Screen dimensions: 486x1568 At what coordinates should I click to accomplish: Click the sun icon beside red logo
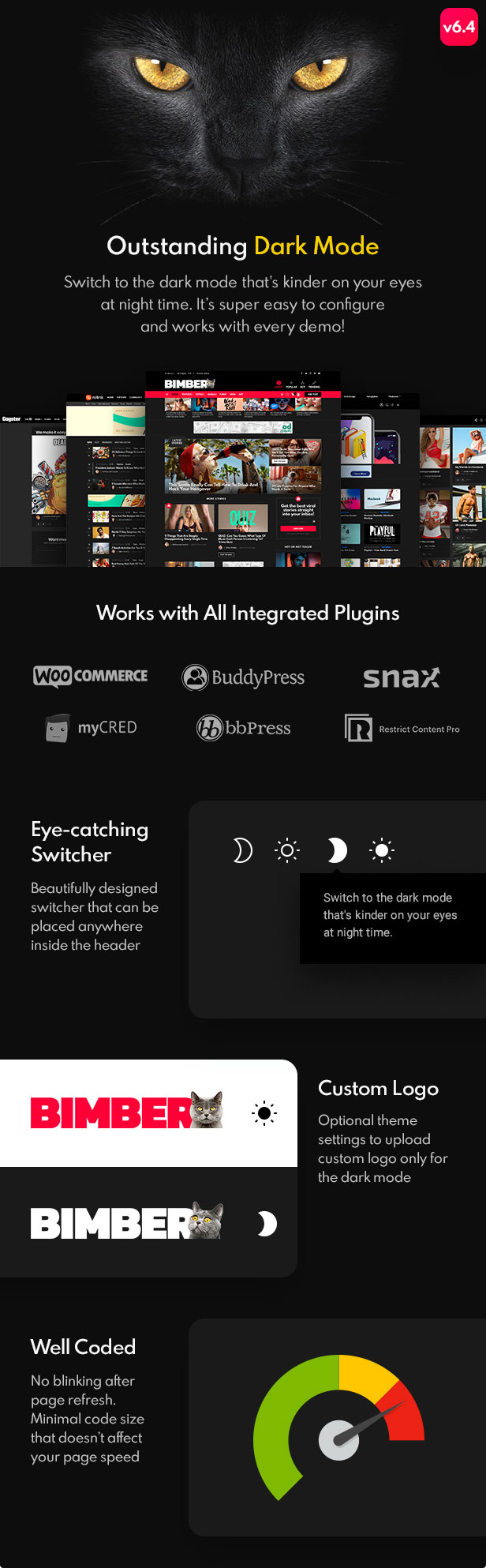(x=264, y=1113)
